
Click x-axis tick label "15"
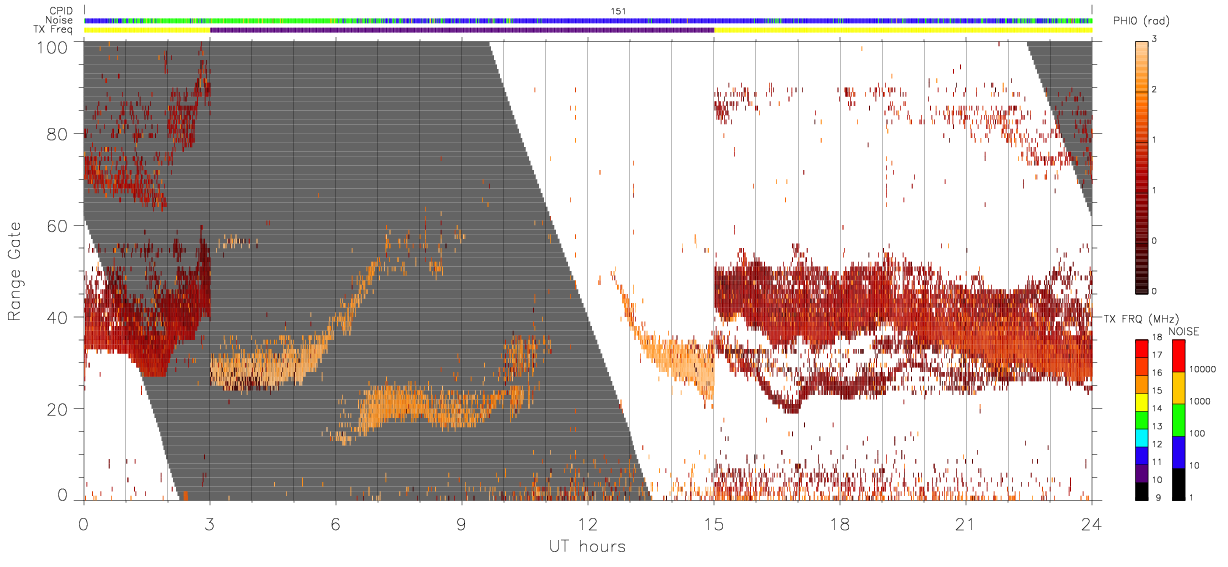click(x=713, y=523)
